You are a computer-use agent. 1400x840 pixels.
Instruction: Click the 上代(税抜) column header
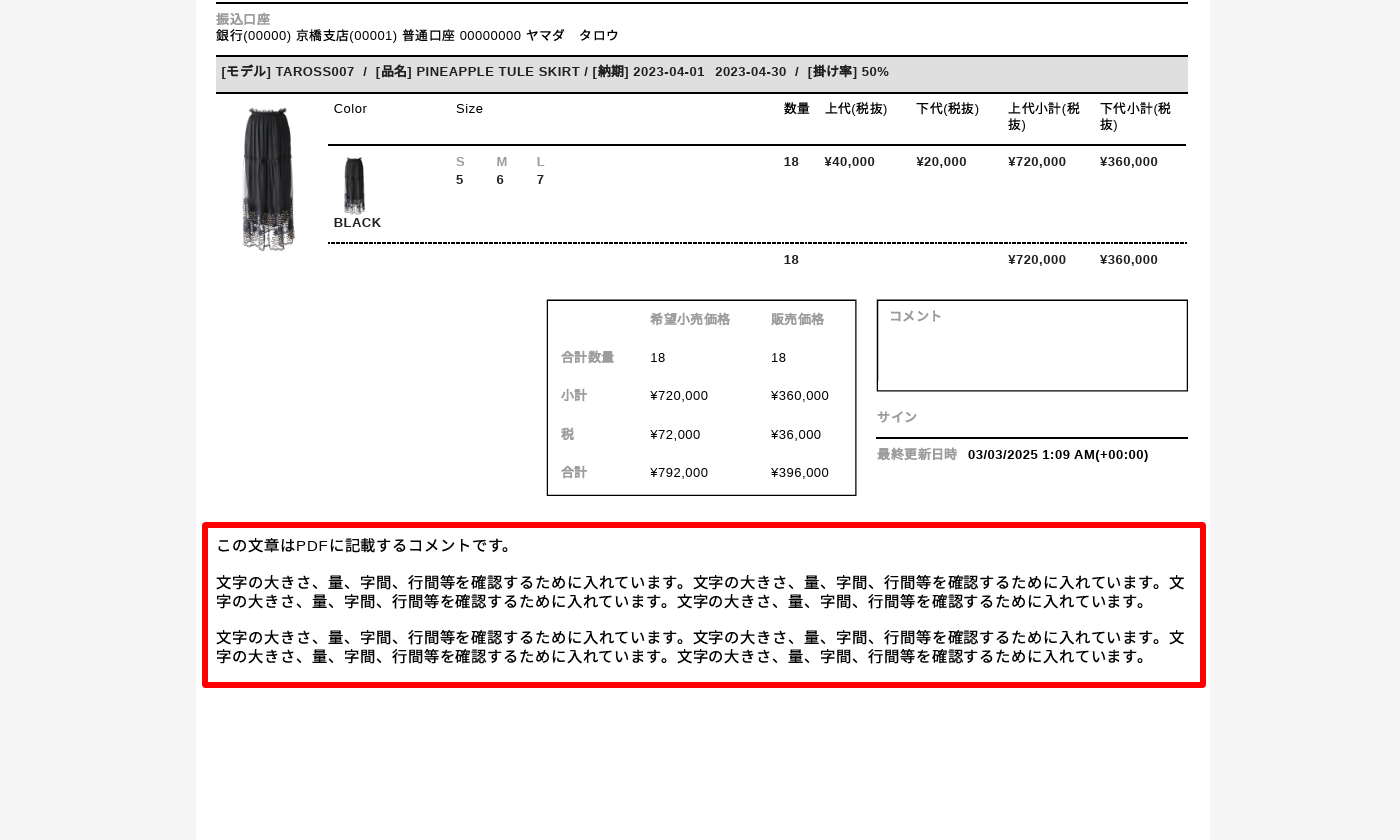click(x=856, y=108)
